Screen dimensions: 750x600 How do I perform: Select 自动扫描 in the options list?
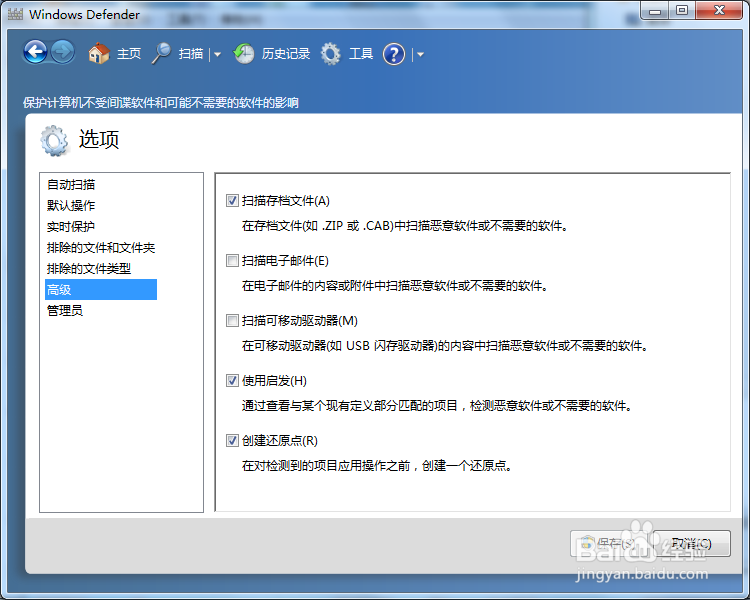(71, 184)
